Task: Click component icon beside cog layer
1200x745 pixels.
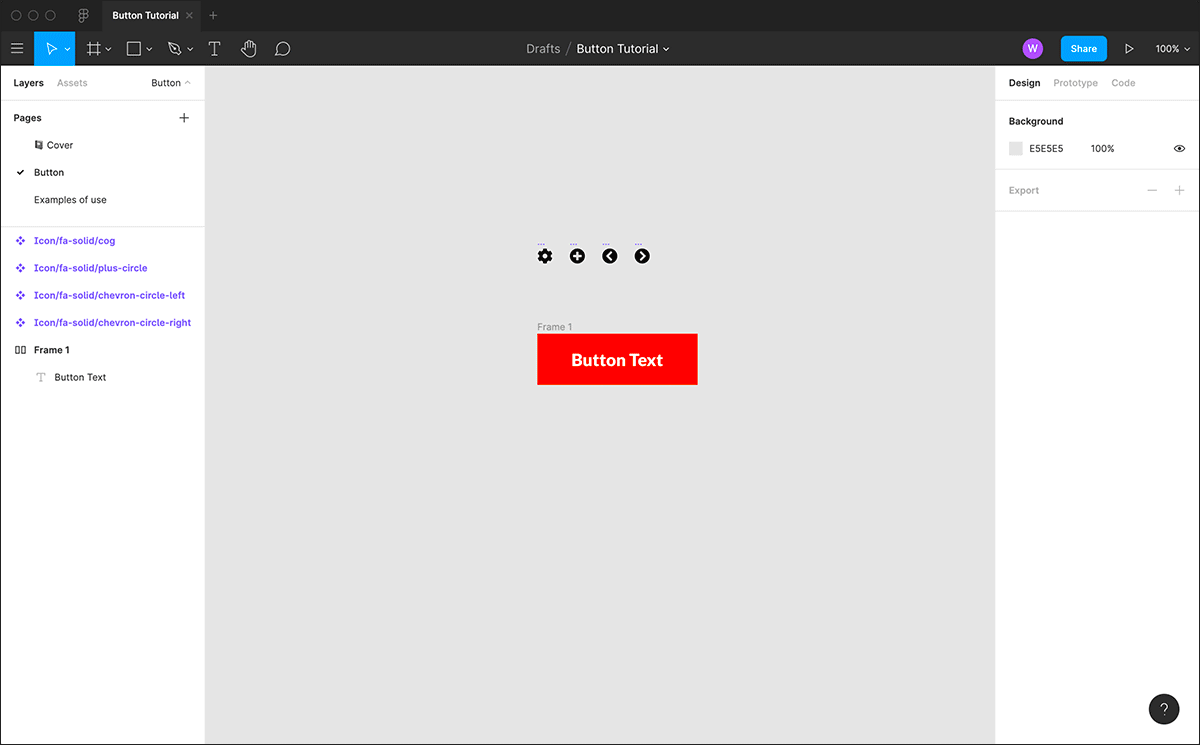Action: (x=20, y=241)
